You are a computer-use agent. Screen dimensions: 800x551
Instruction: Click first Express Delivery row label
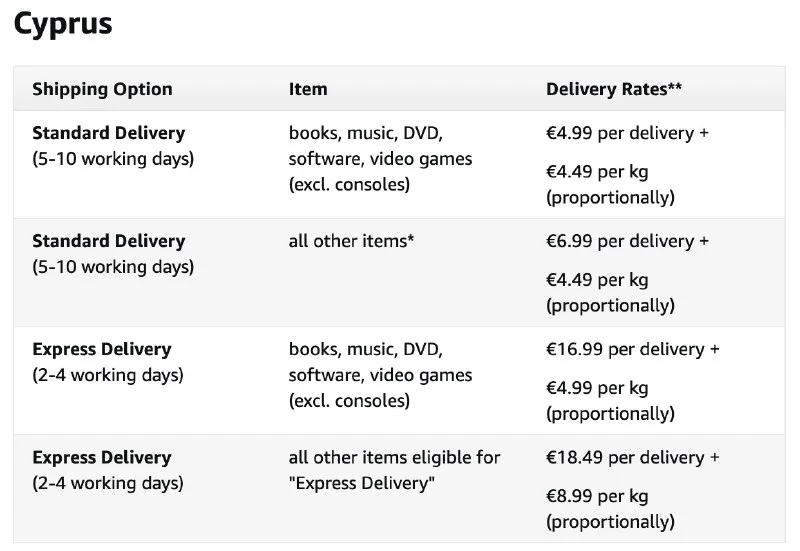pyautogui.click(x=101, y=349)
